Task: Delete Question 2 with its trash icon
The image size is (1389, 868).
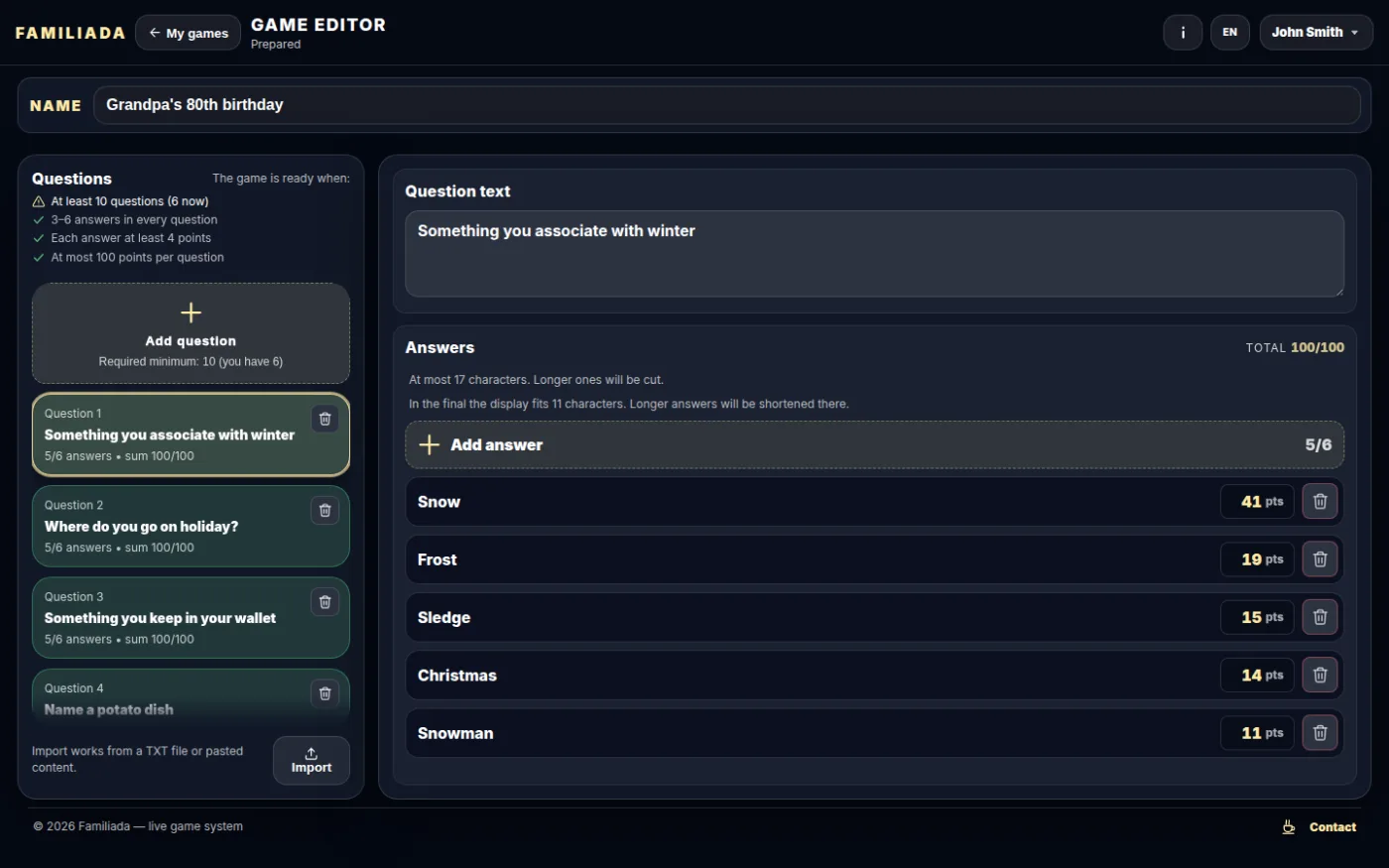Action: (x=324, y=510)
